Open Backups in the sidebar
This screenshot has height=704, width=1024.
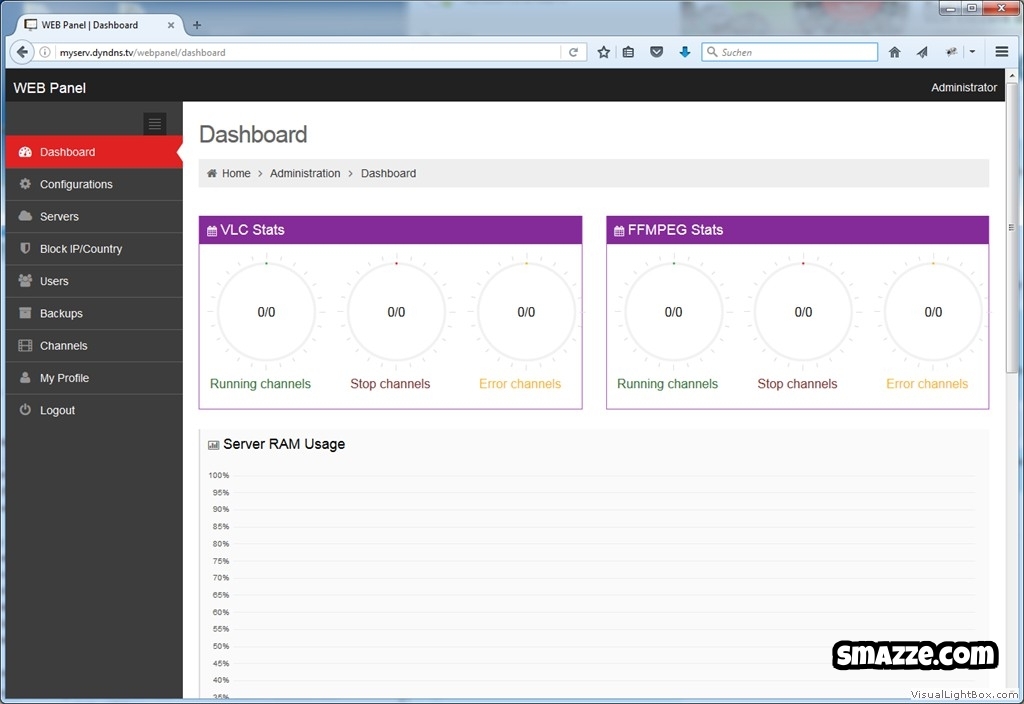94,313
